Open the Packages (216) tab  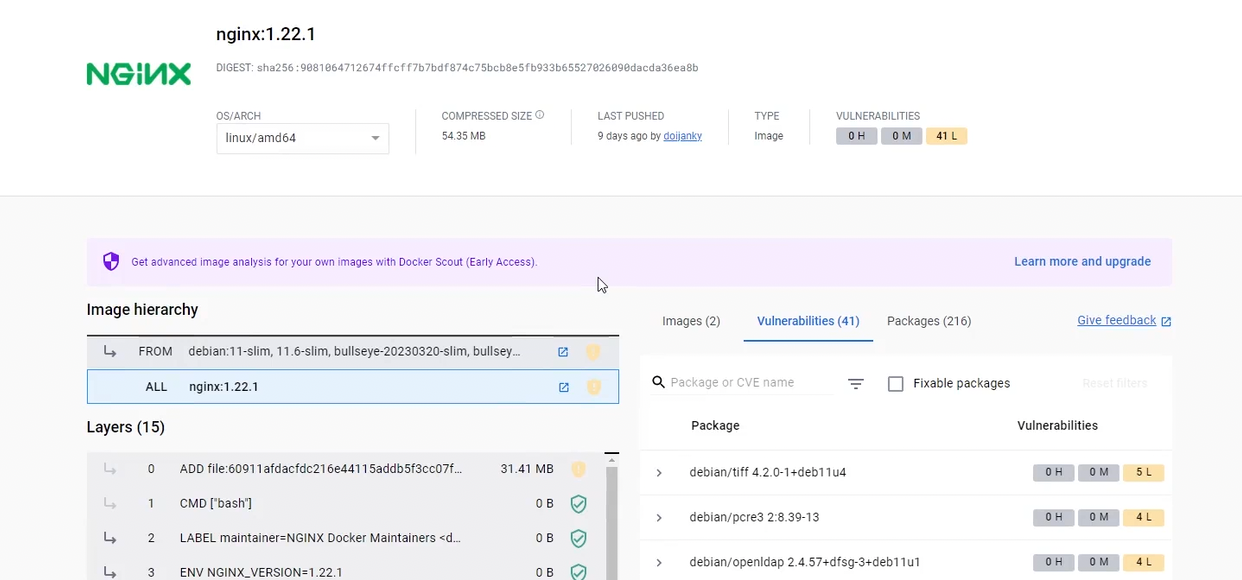point(929,321)
